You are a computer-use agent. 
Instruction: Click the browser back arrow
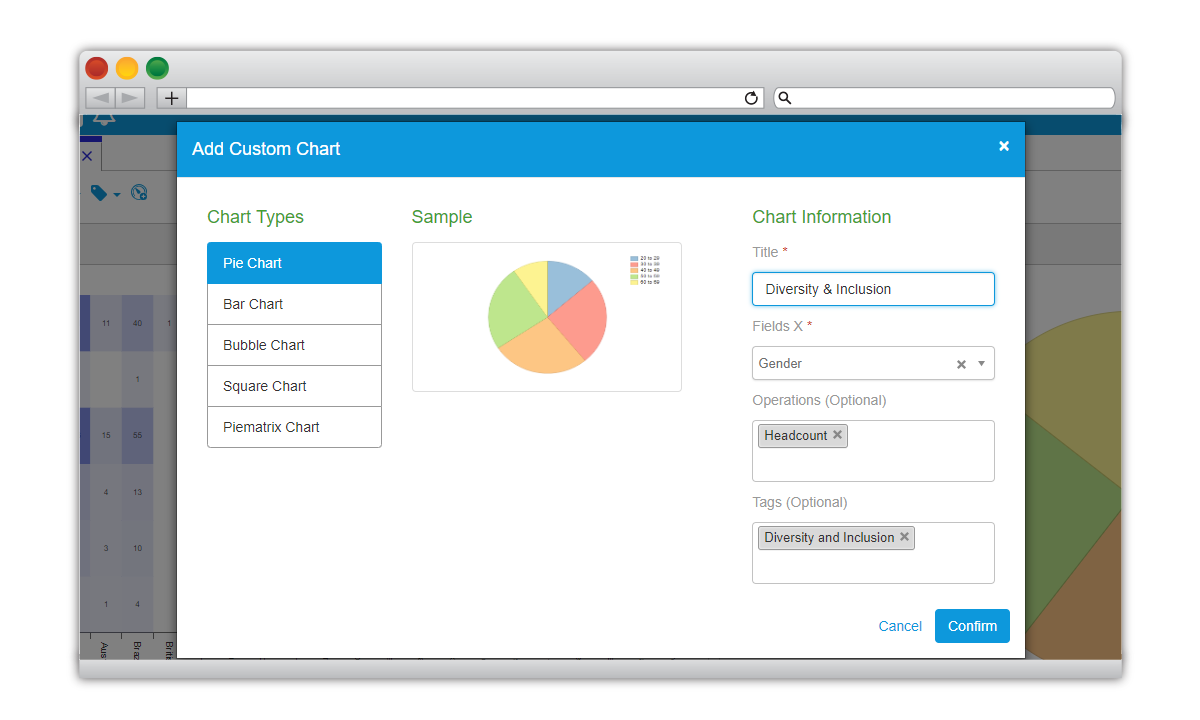click(100, 98)
